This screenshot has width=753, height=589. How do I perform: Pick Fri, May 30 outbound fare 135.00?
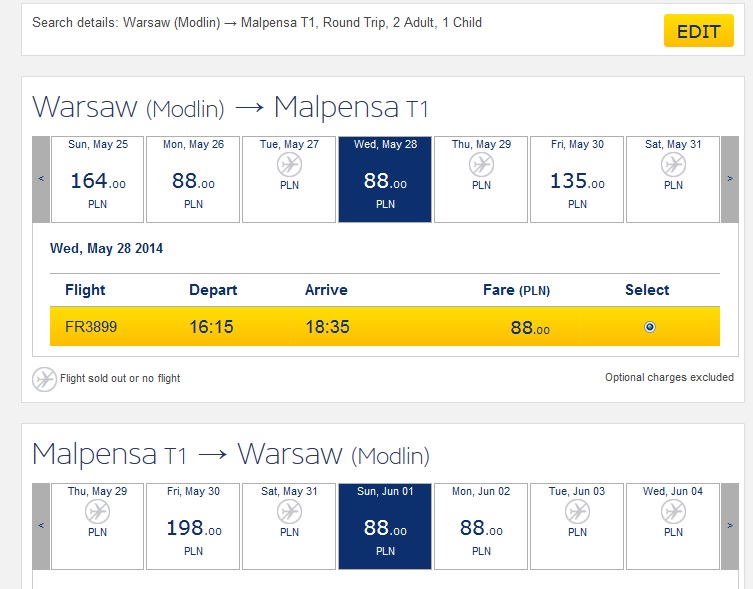pyautogui.click(x=577, y=179)
